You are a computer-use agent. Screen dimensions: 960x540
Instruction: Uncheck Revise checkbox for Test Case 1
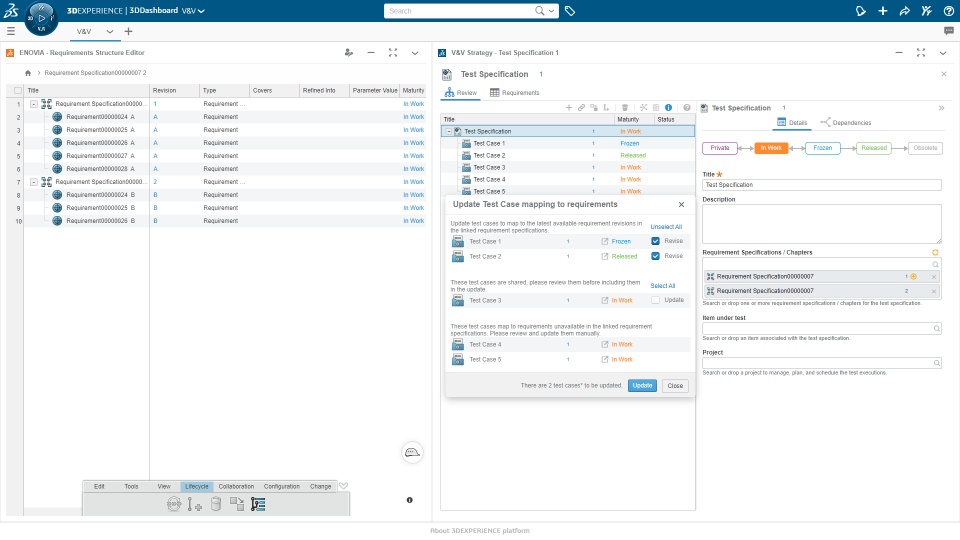tap(655, 241)
